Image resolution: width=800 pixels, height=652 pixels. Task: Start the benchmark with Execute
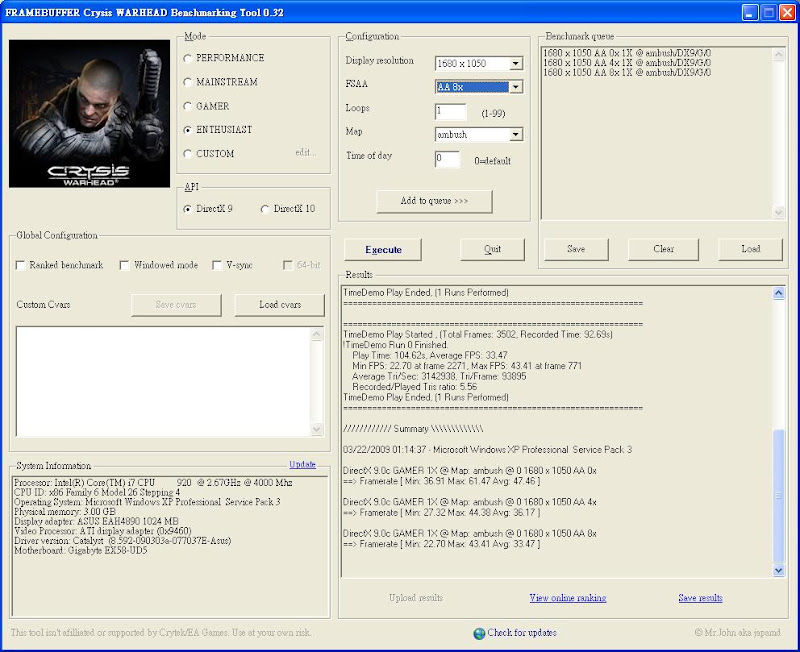383,249
